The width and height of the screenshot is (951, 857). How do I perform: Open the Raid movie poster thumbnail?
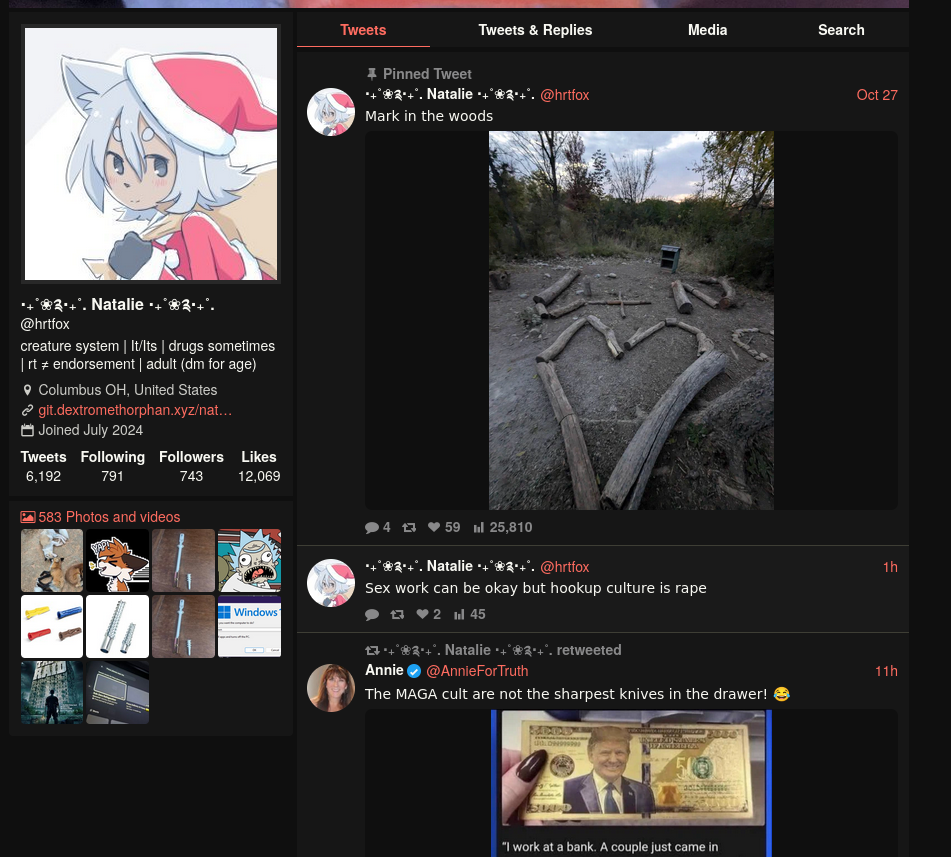pyautogui.click(x=52, y=693)
